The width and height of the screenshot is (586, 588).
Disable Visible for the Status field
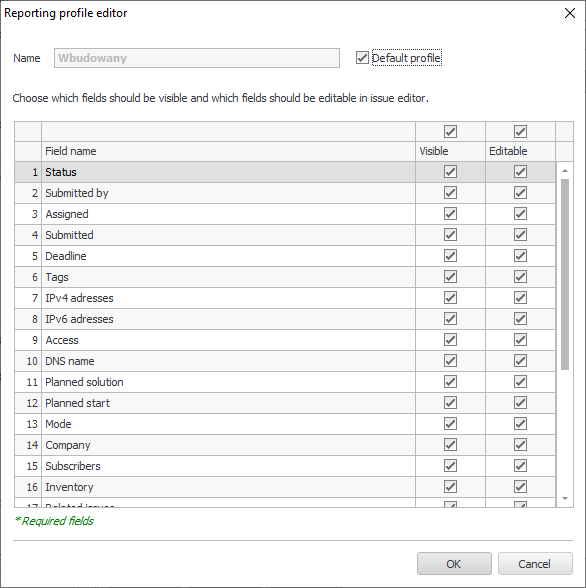(450, 172)
